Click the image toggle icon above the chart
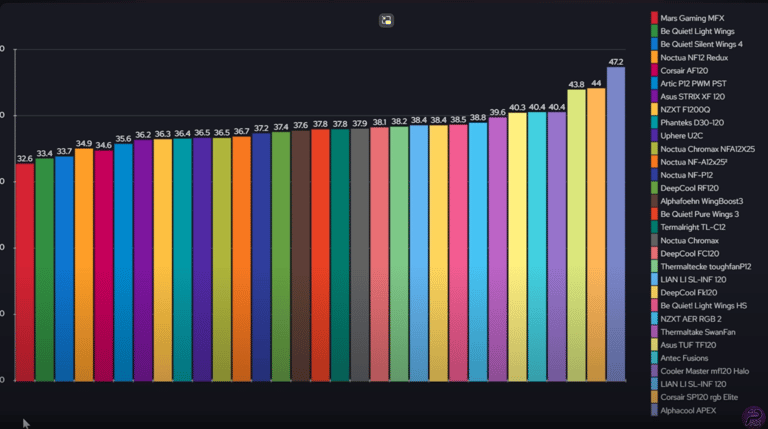This screenshot has width=768, height=429. pos(386,21)
